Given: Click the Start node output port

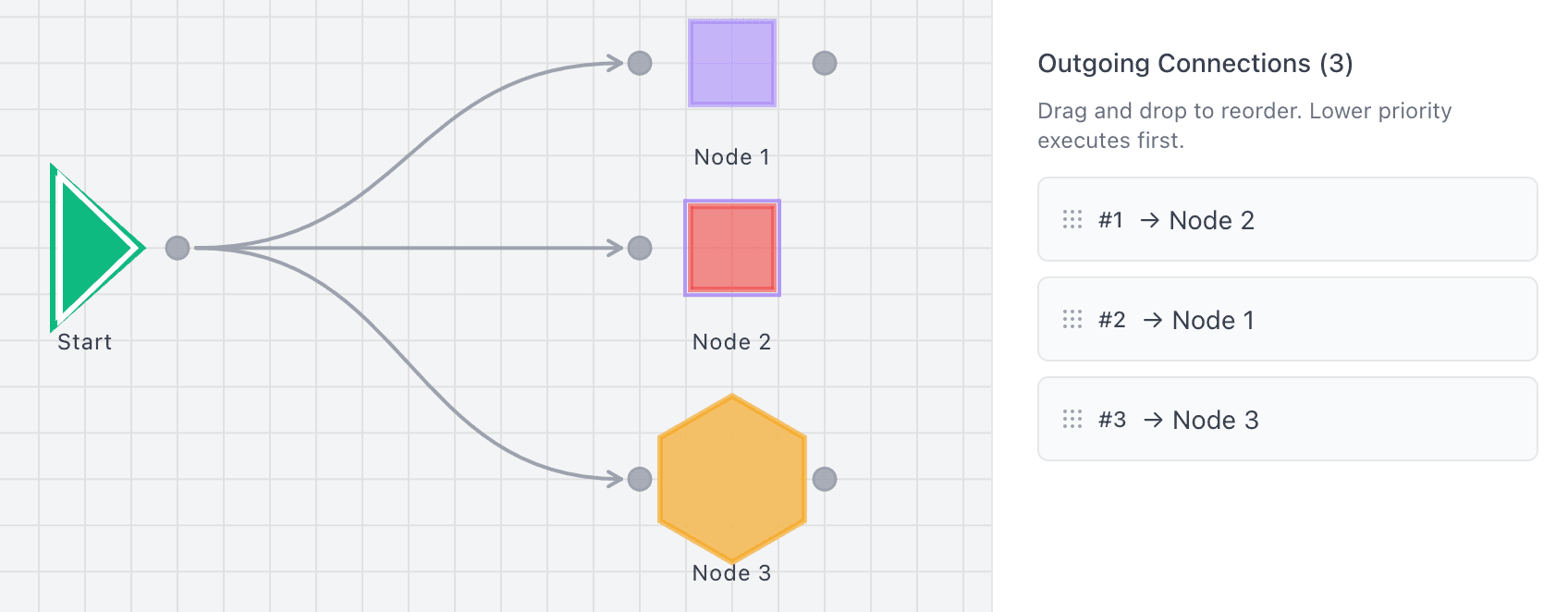Looking at the screenshot, I should 178,248.
